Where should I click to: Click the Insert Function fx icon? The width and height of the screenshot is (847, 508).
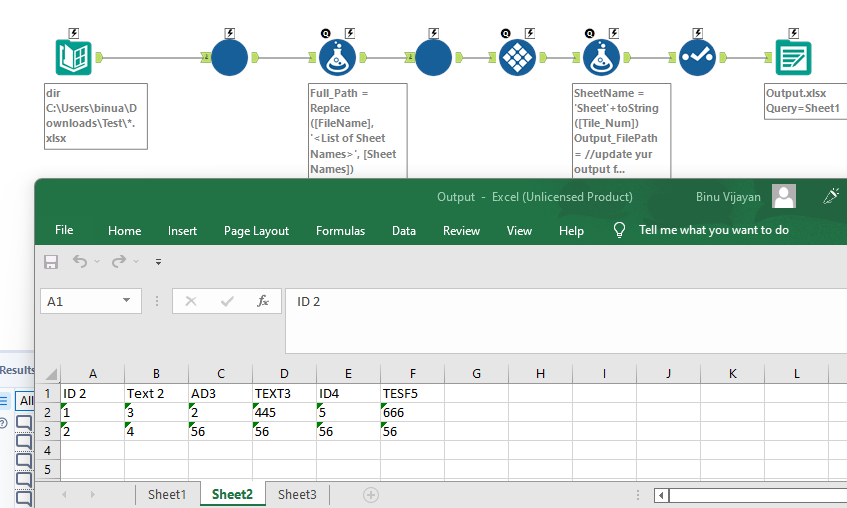click(262, 301)
